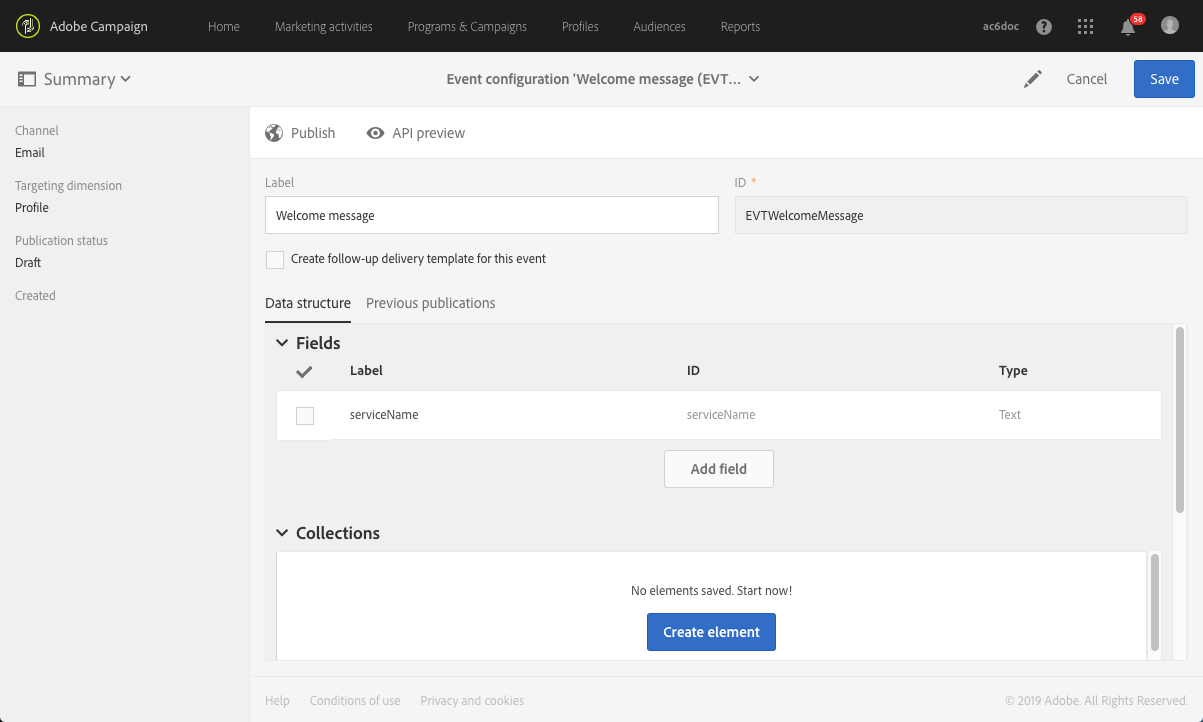
Task: Open the notifications bell icon
Action: click(1128, 27)
